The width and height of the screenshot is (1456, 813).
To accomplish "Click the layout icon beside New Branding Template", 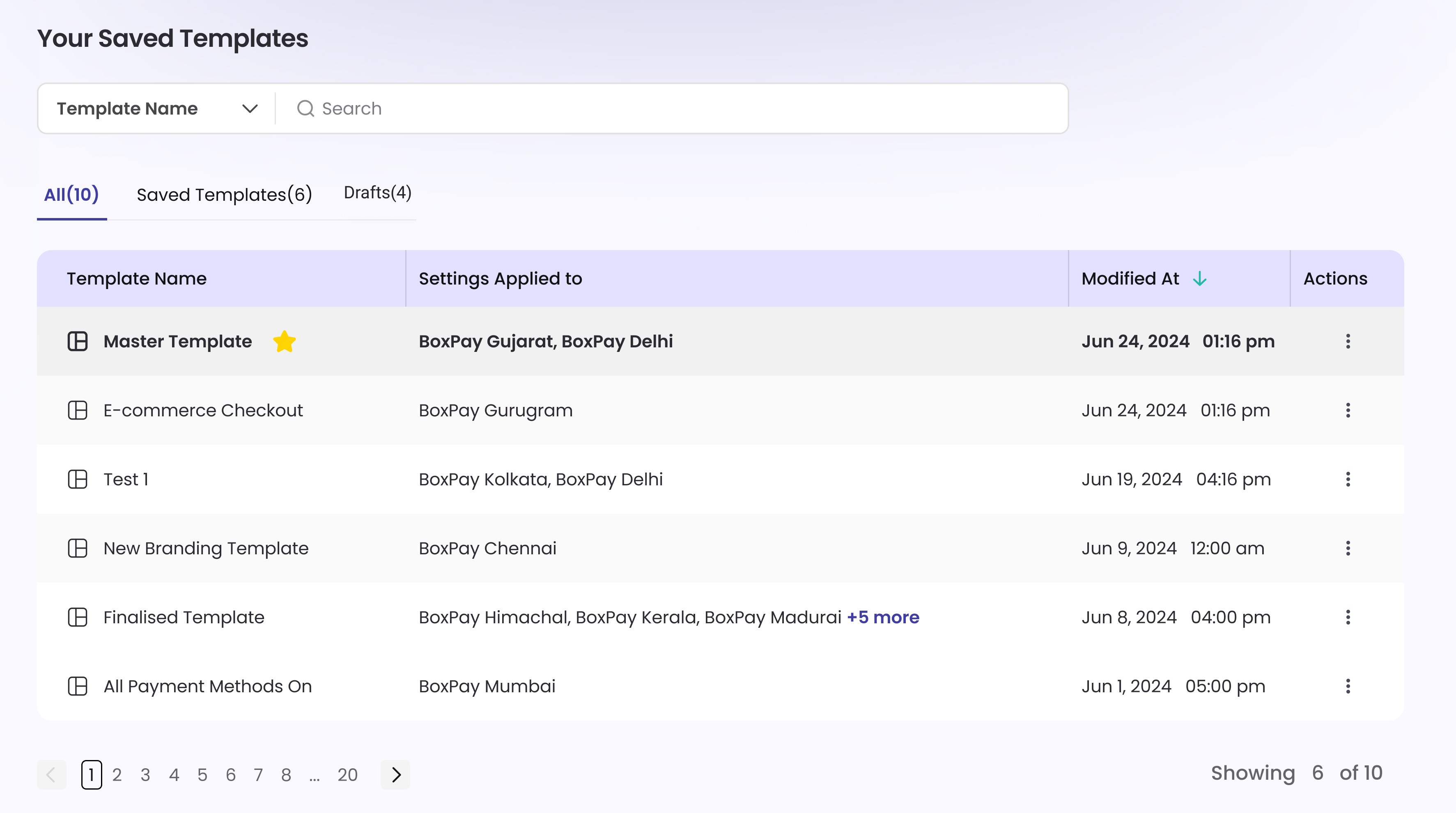I will click(78, 548).
